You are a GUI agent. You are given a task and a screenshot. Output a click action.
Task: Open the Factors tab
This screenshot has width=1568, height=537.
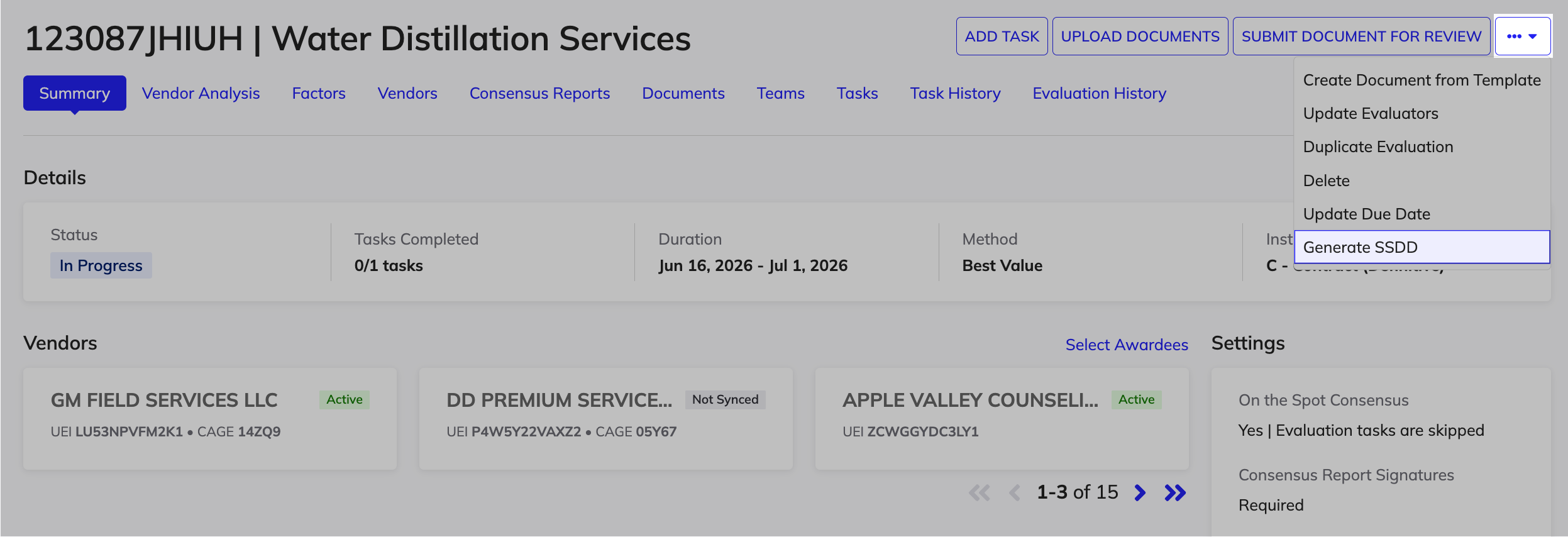[319, 93]
